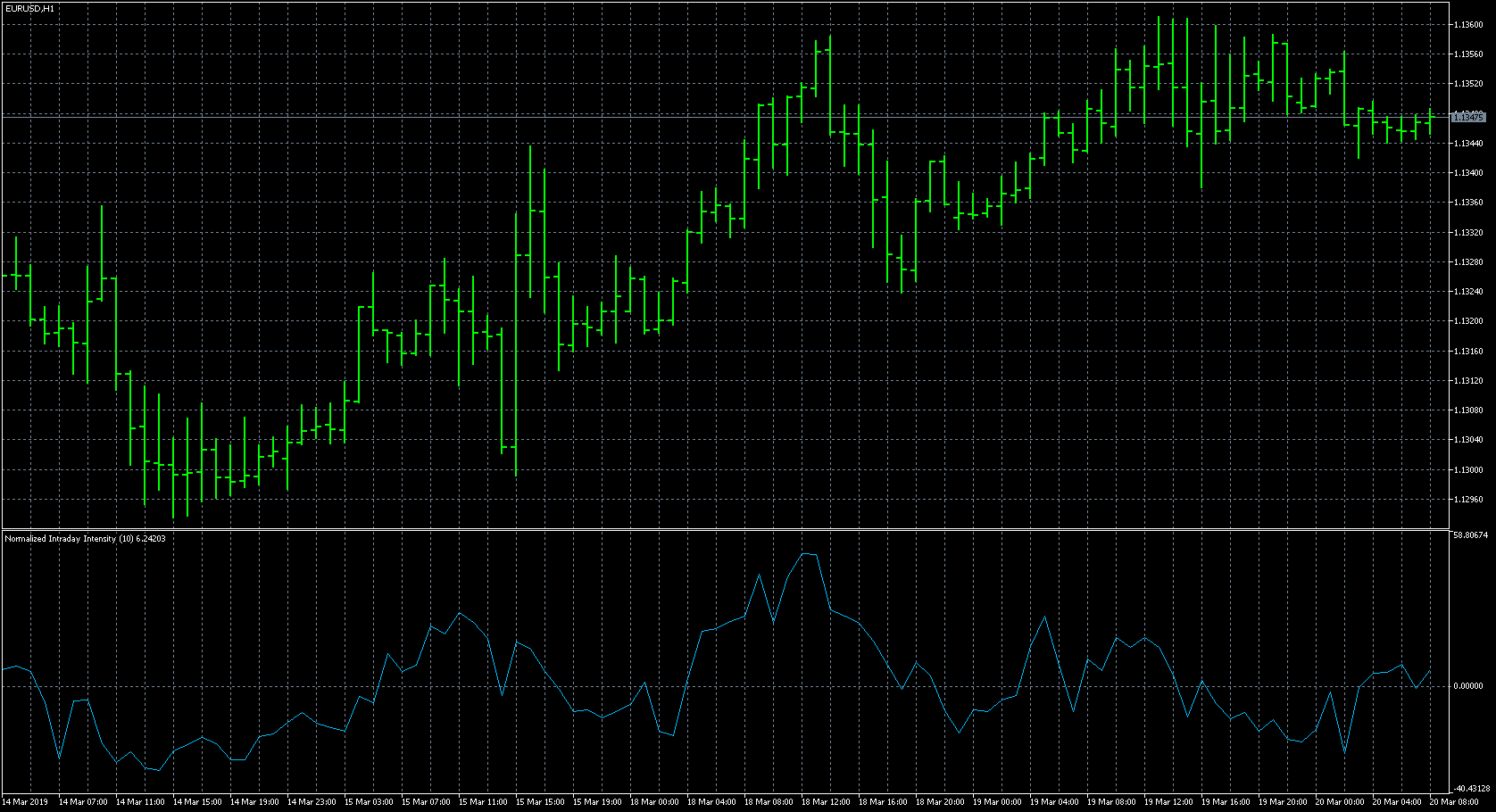Screen dimensions: 1496x812
Task: Click the 1.13600 price axis label
Action: pos(1468,25)
